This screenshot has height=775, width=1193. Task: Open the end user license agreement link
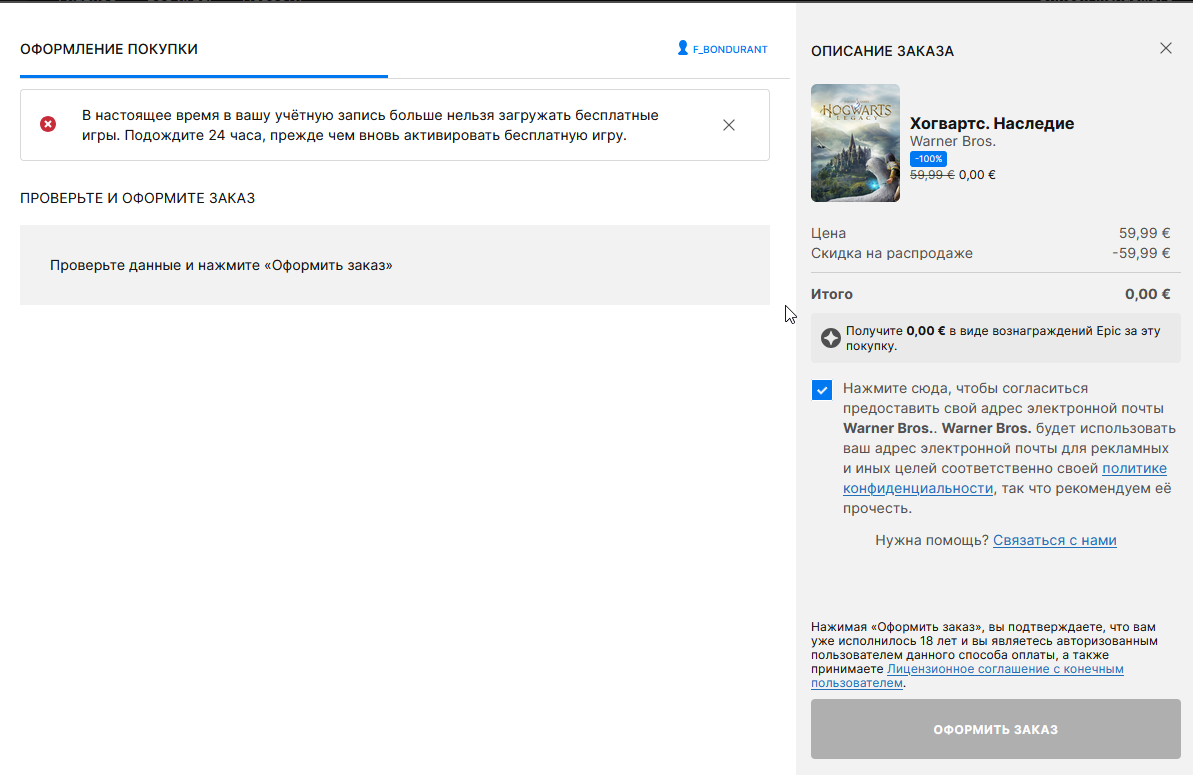(x=1005, y=669)
